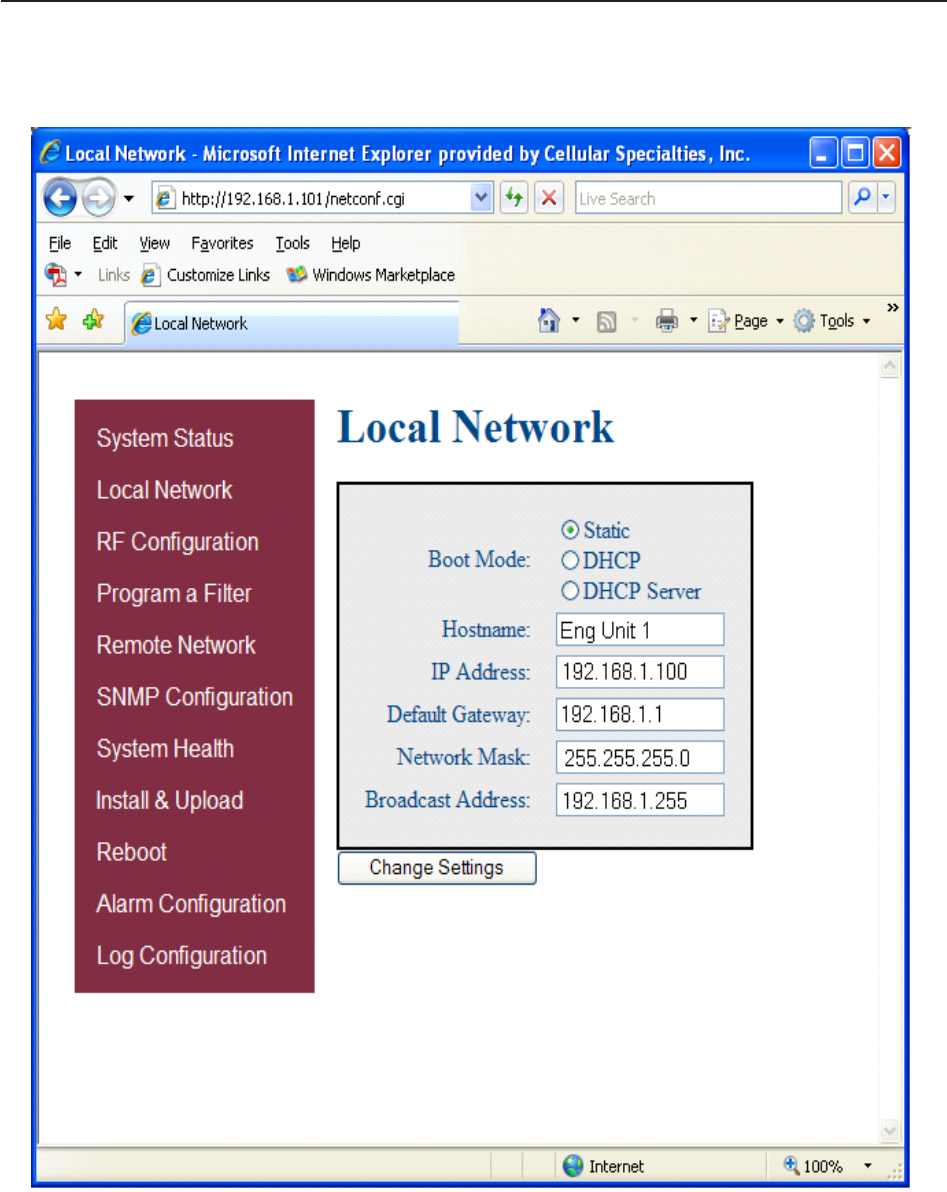
Task: Open the zoom level dropdown arrow
Action: 867,1165
